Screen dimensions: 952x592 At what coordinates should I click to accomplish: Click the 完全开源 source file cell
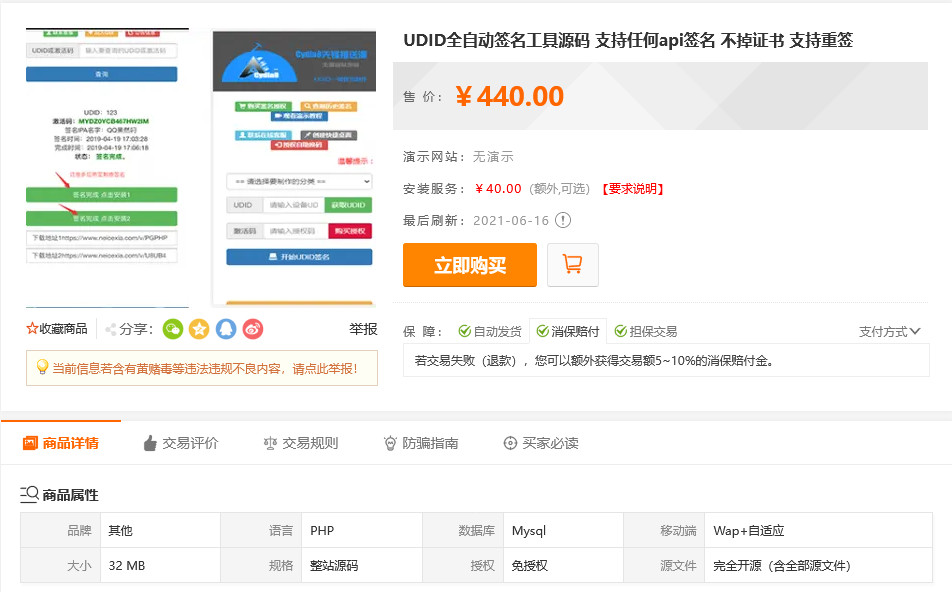coord(818,566)
